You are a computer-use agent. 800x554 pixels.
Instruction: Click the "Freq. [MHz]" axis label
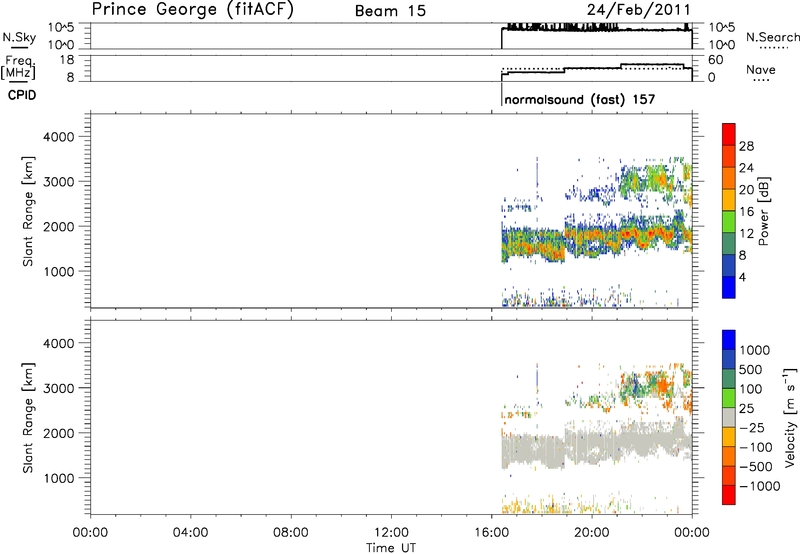click(19, 67)
